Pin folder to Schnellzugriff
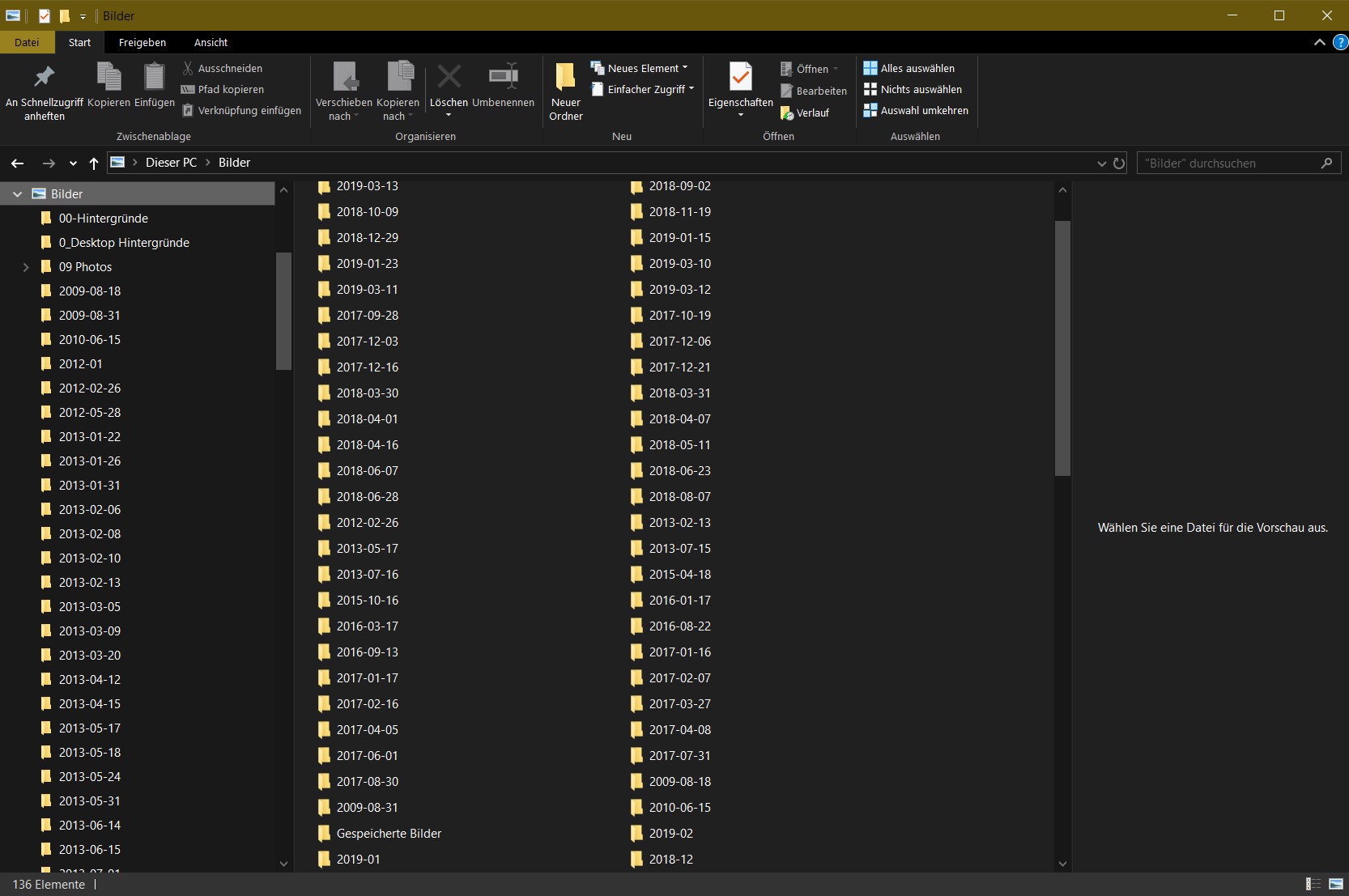 tap(44, 91)
